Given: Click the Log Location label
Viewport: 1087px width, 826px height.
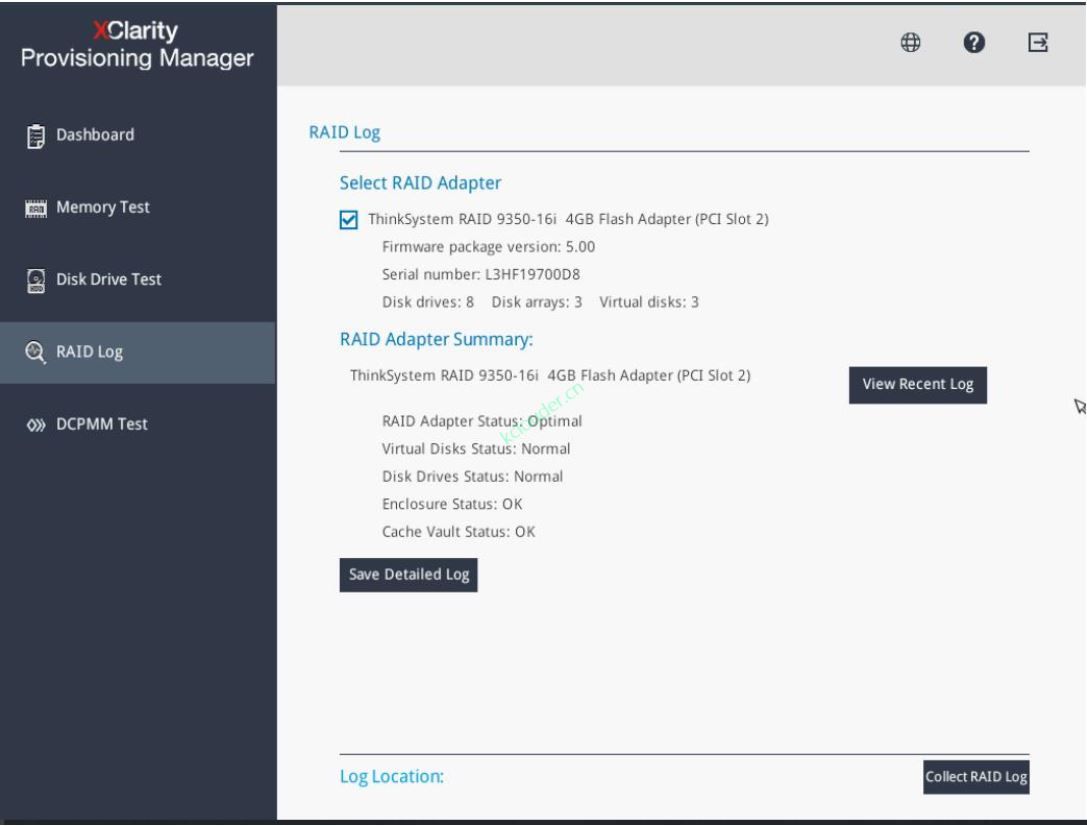Looking at the screenshot, I should pos(392,777).
